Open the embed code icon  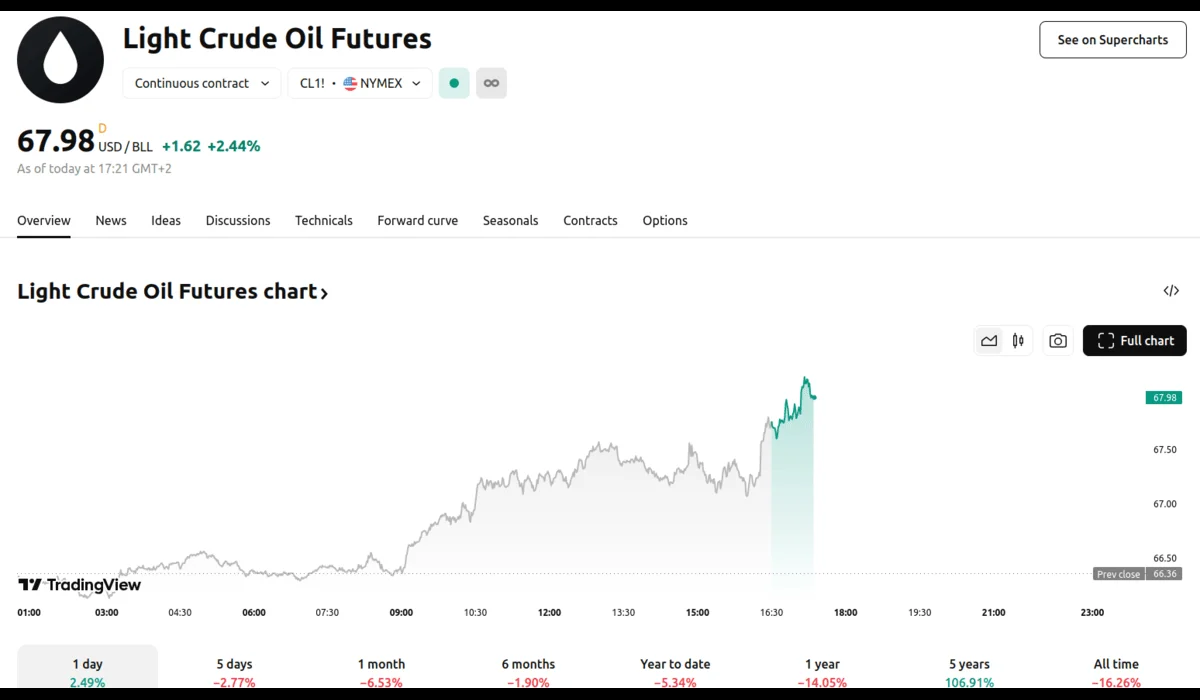pos(1171,291)
